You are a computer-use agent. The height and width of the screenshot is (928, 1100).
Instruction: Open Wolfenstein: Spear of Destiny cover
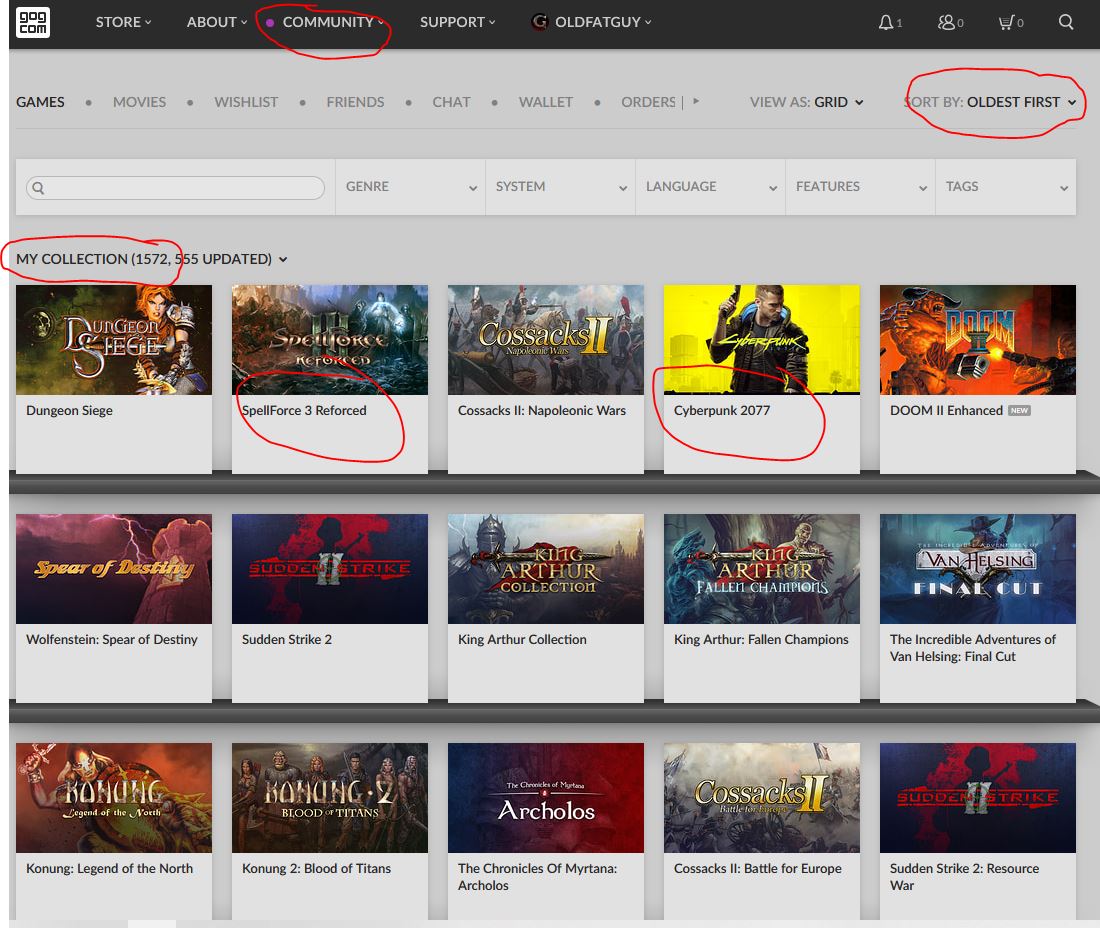coord(114,569)
